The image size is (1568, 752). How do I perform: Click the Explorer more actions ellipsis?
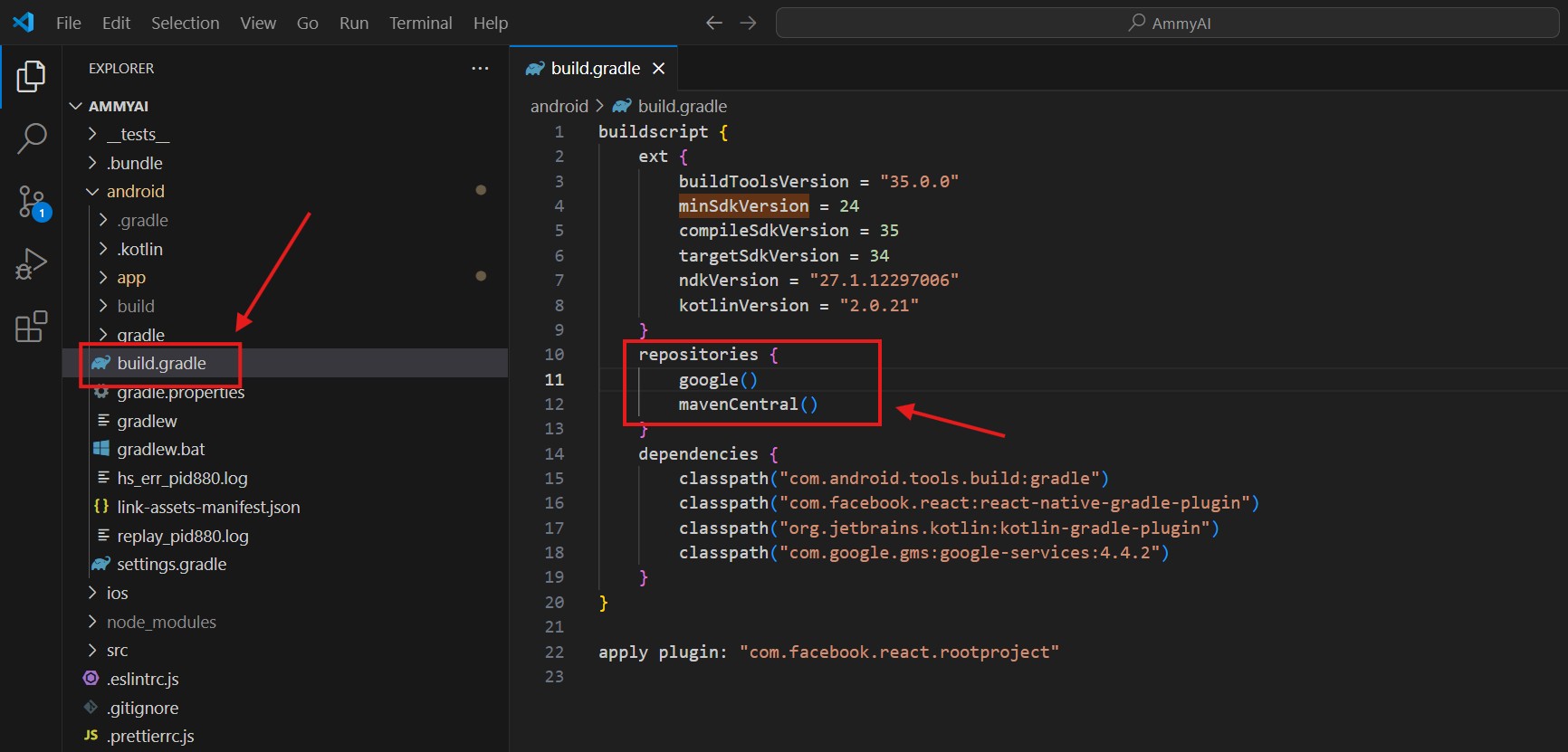click(x=480, y=69)
